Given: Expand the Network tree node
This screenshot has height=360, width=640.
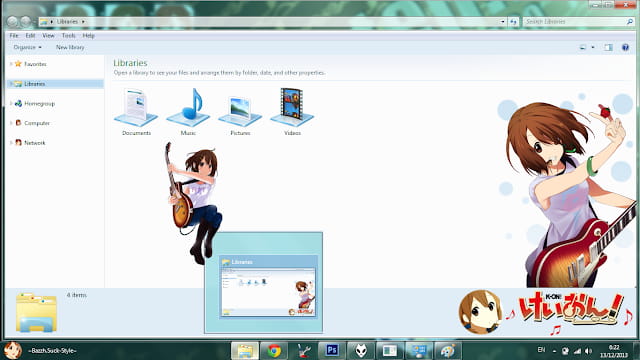Looking at the screenshot, I should (x=11, y=142).
